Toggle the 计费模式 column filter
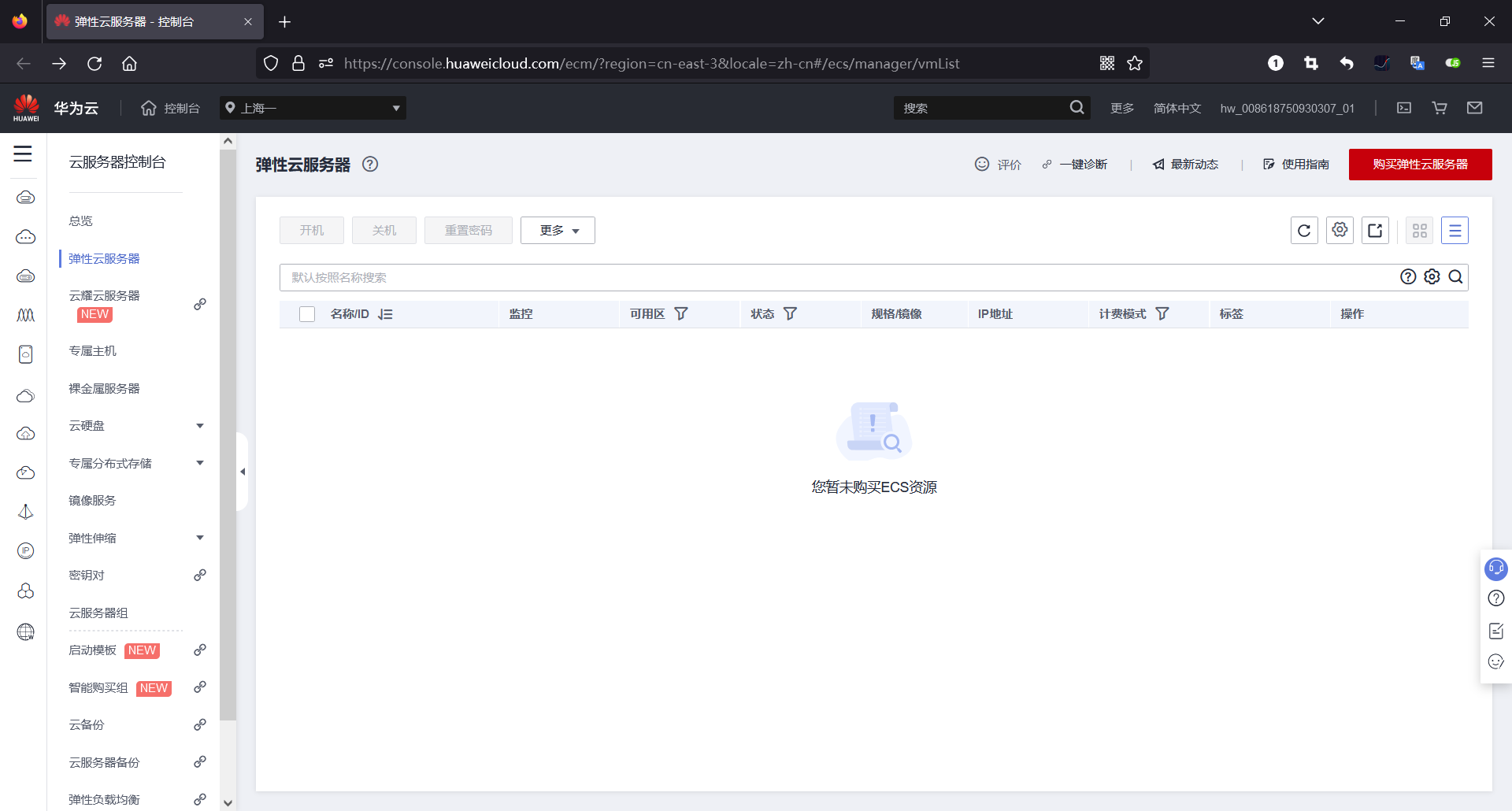 (1163, 313)
